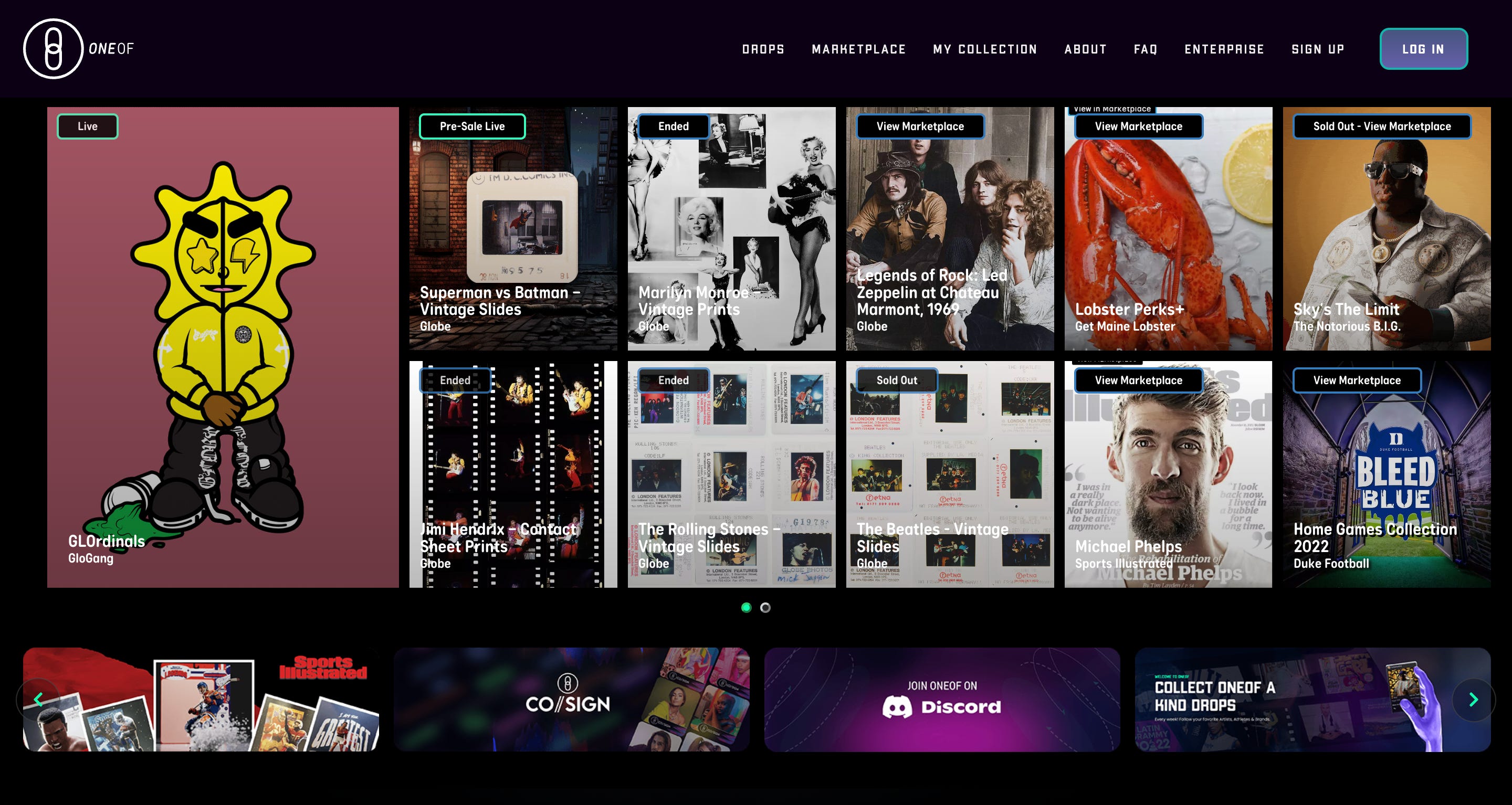Image resolution: width=1512 pixels, height=805 pixels.
Task: Click the left arrow on banner carousel
Action: [x=38, y=700]
